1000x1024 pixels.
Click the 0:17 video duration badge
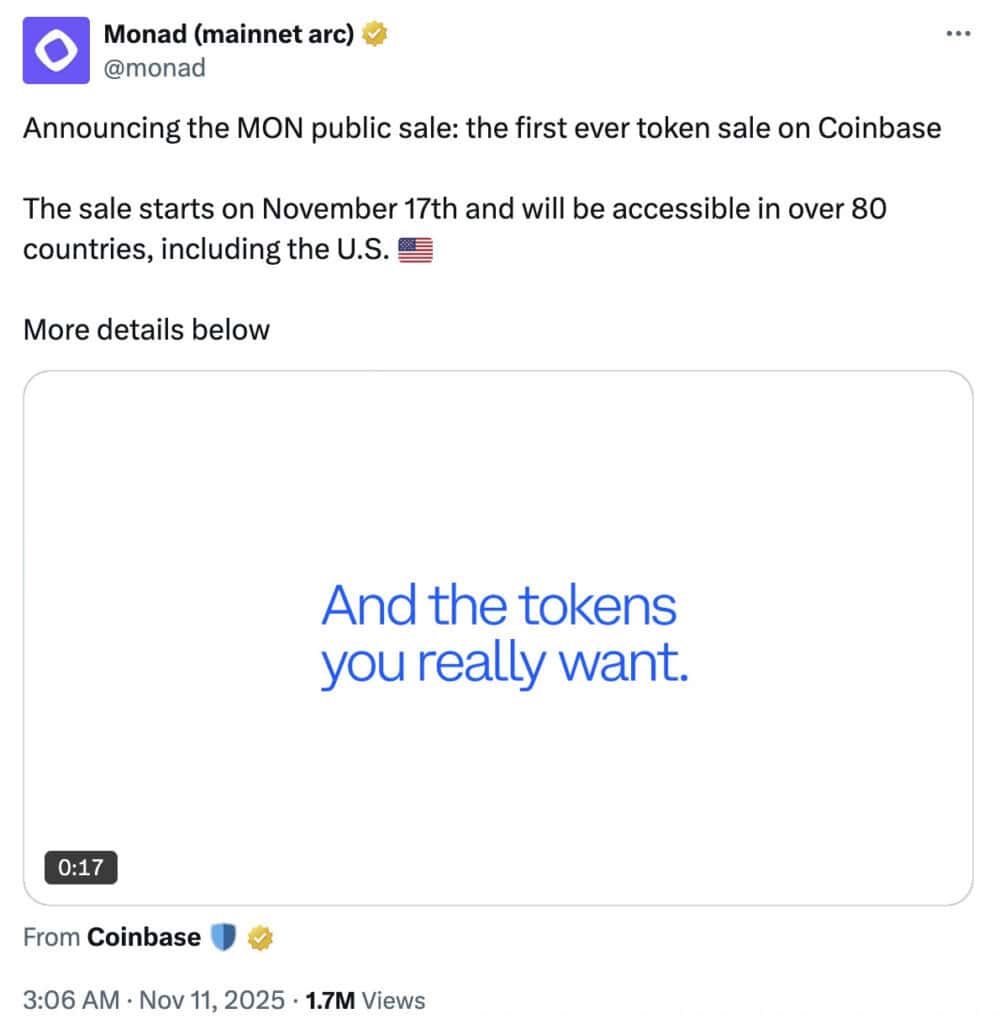click(81, 867)
